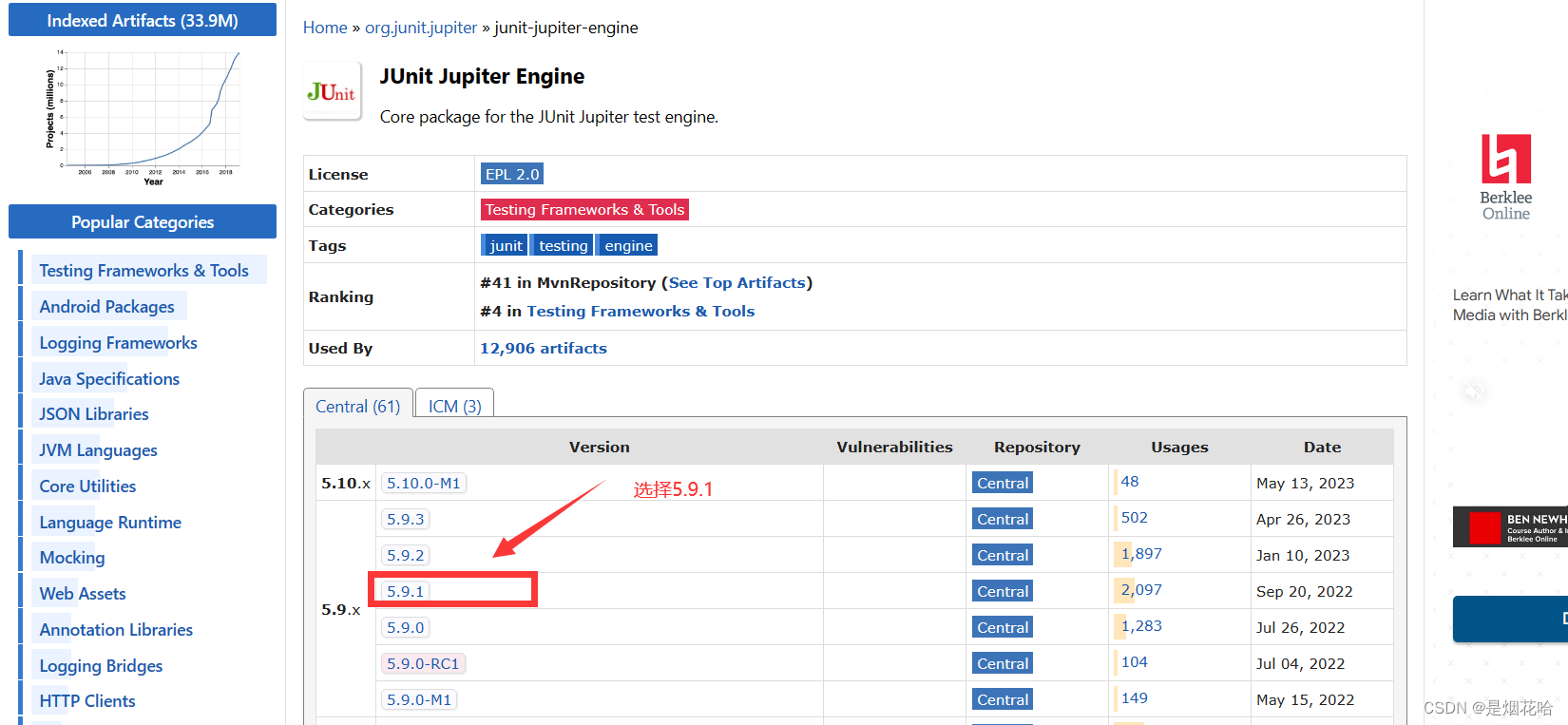This screenshot has height=725, width=1568.
Task: Go to Home breadcrumb link
Action: [x=325, y=28]
